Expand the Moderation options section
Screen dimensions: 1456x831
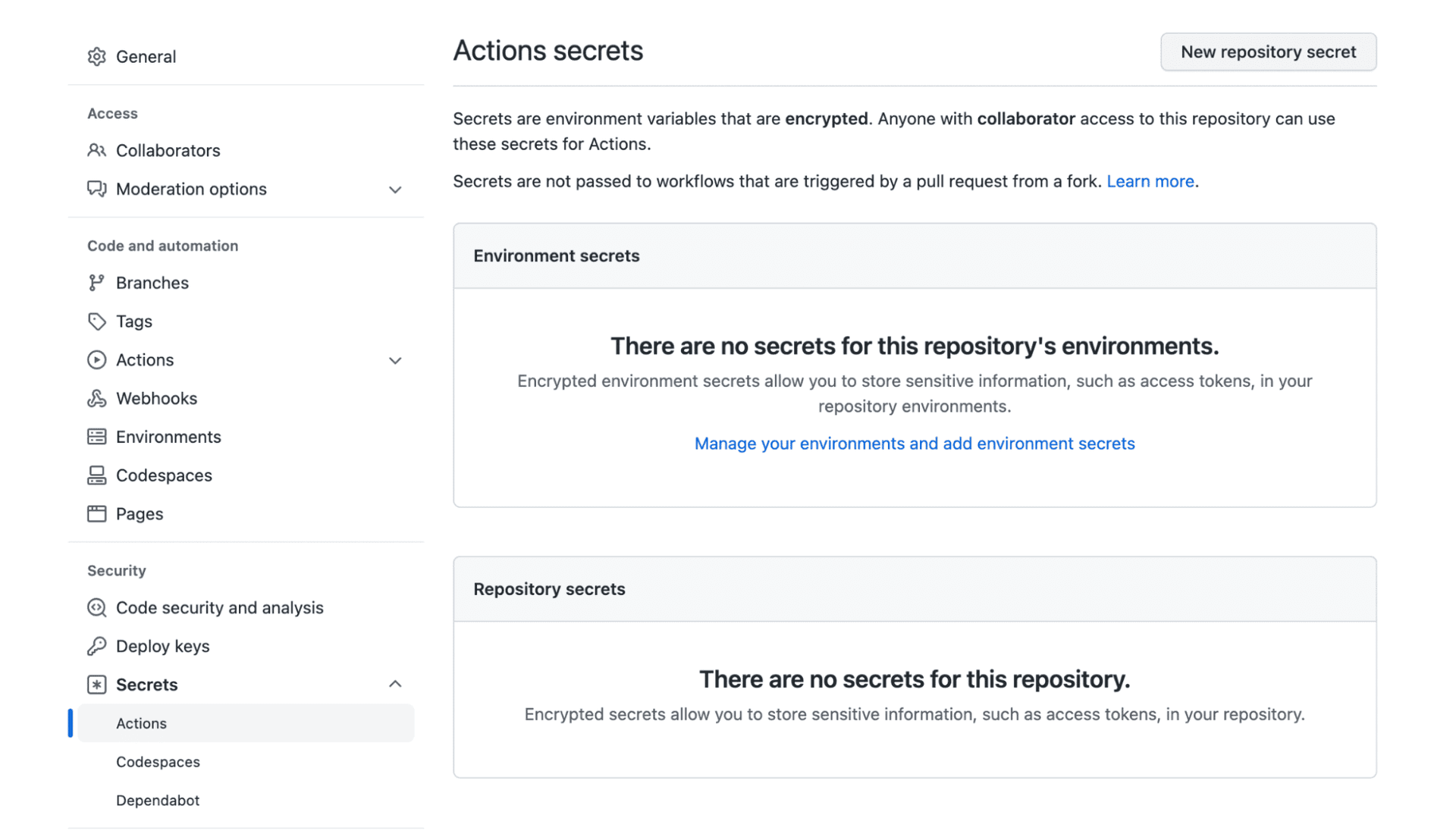click(395, 189)
